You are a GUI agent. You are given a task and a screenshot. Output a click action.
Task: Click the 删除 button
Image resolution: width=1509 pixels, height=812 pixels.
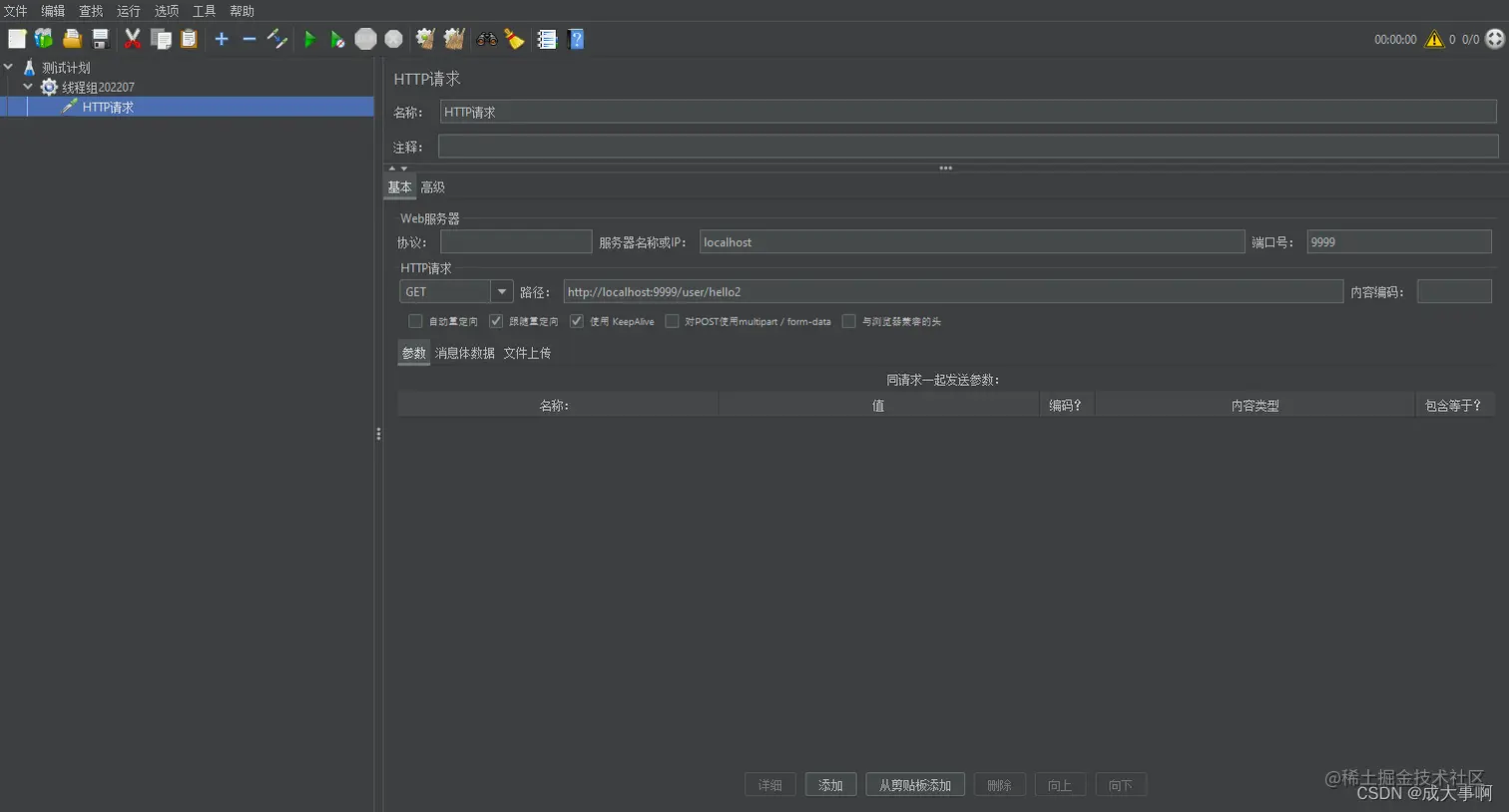click(x=999, y=785)
